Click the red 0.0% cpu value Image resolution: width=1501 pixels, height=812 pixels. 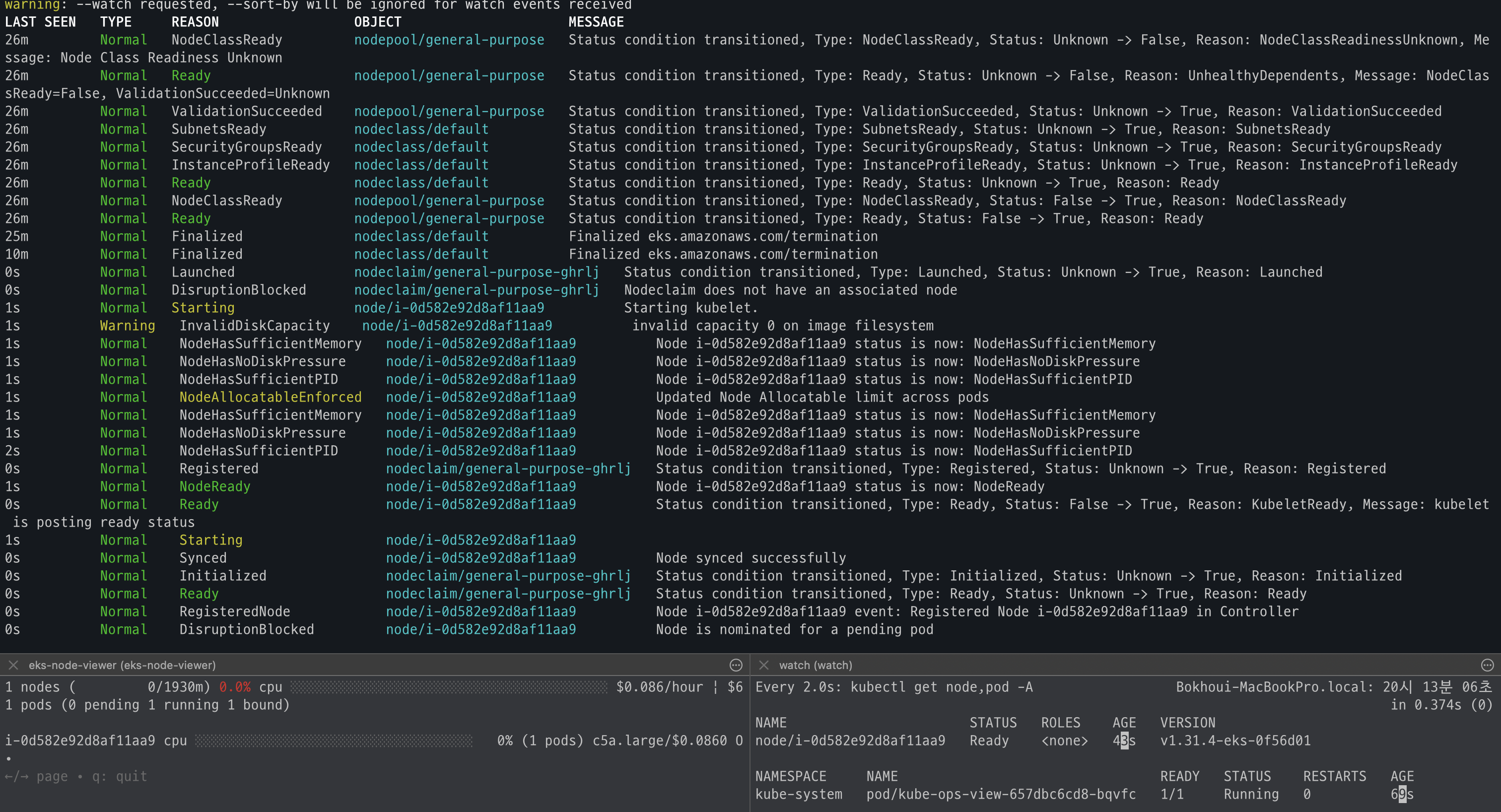(x=235, y=687)
